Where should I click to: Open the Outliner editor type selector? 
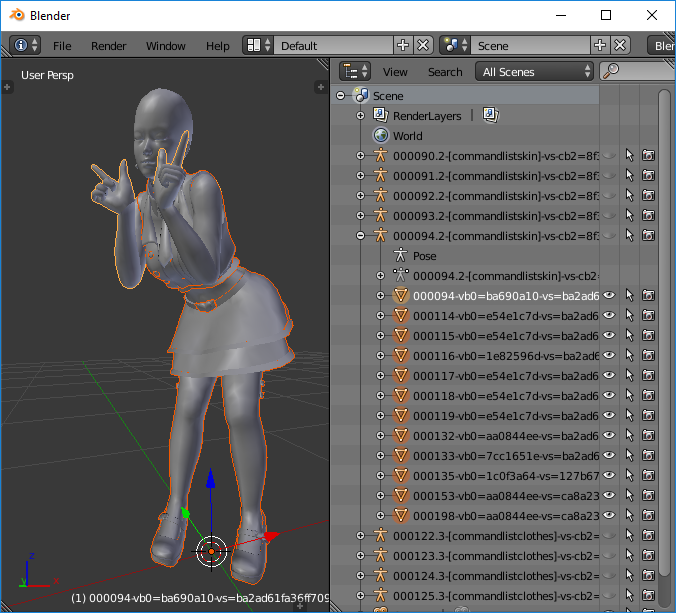tap(355, 71)
